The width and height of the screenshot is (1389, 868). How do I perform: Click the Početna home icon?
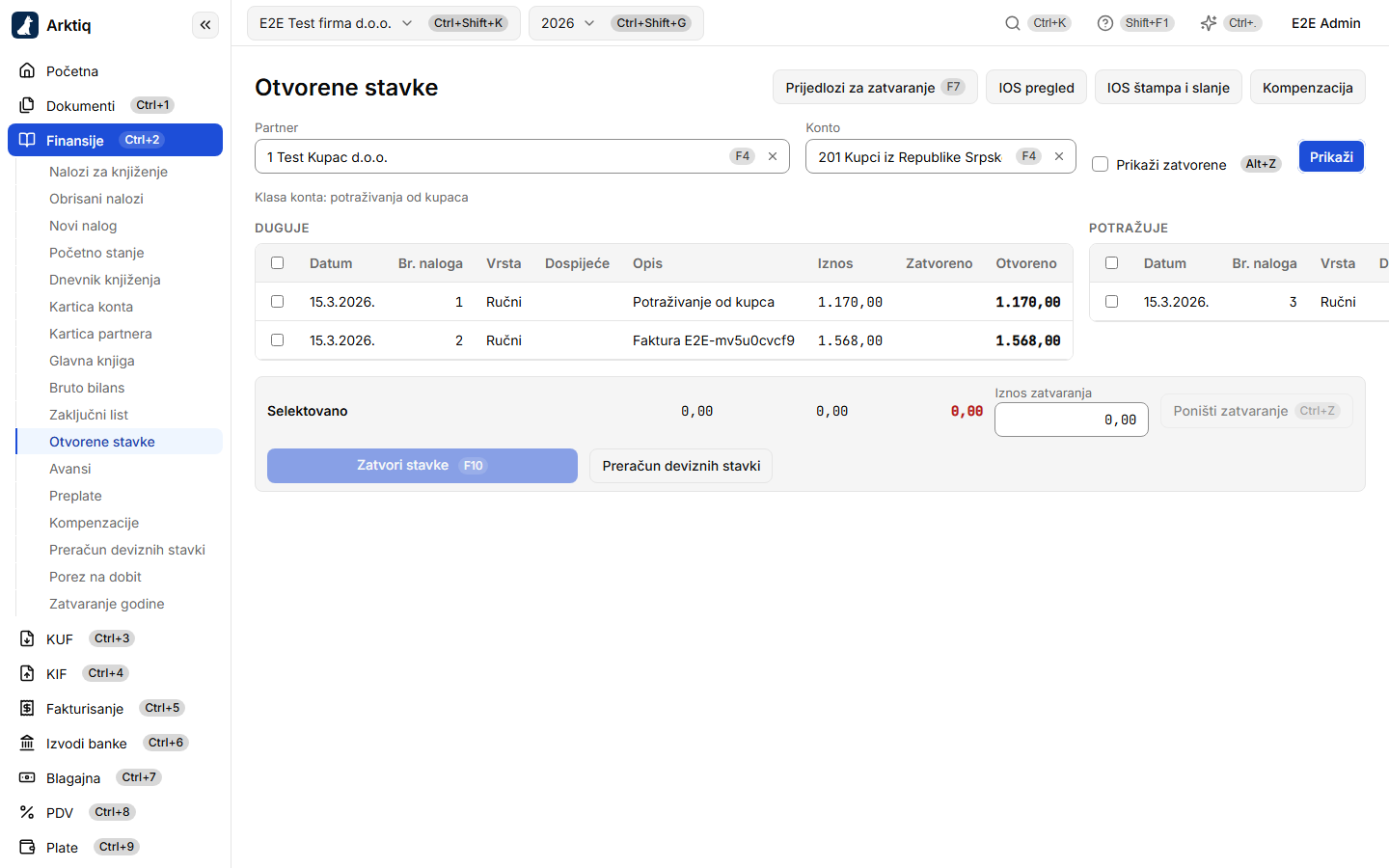click(27, 70)
